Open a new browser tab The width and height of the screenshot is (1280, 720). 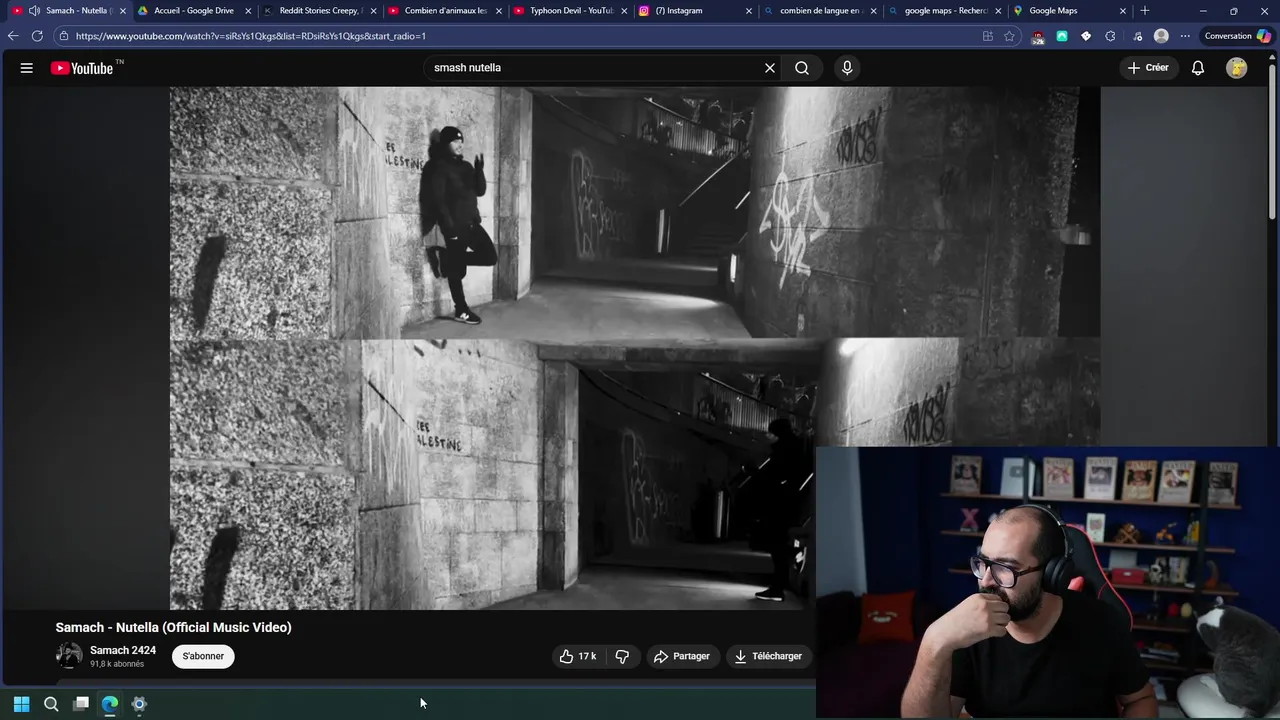[x=1145, y=11]
